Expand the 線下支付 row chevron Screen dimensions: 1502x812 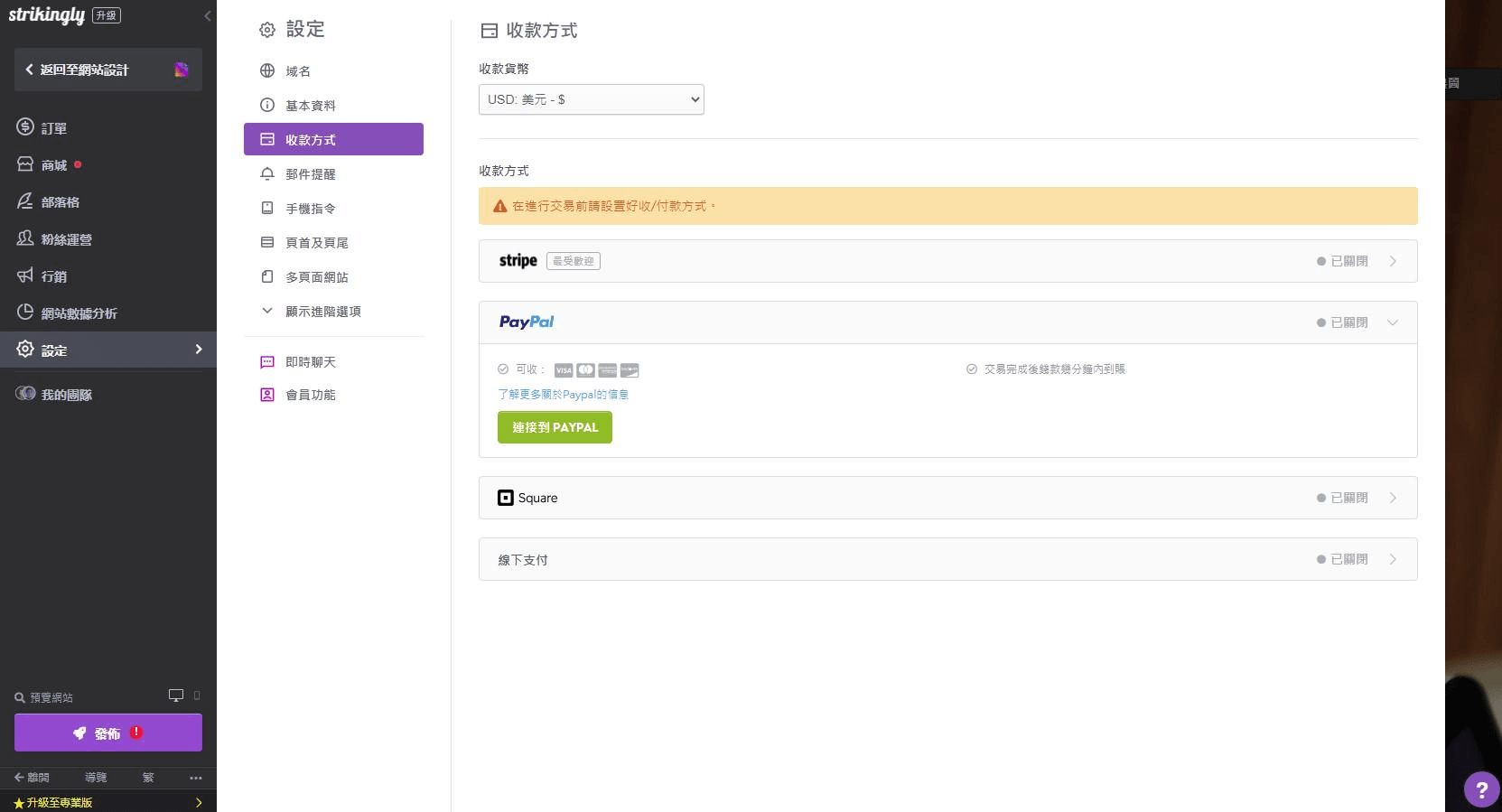[1393, 559]
